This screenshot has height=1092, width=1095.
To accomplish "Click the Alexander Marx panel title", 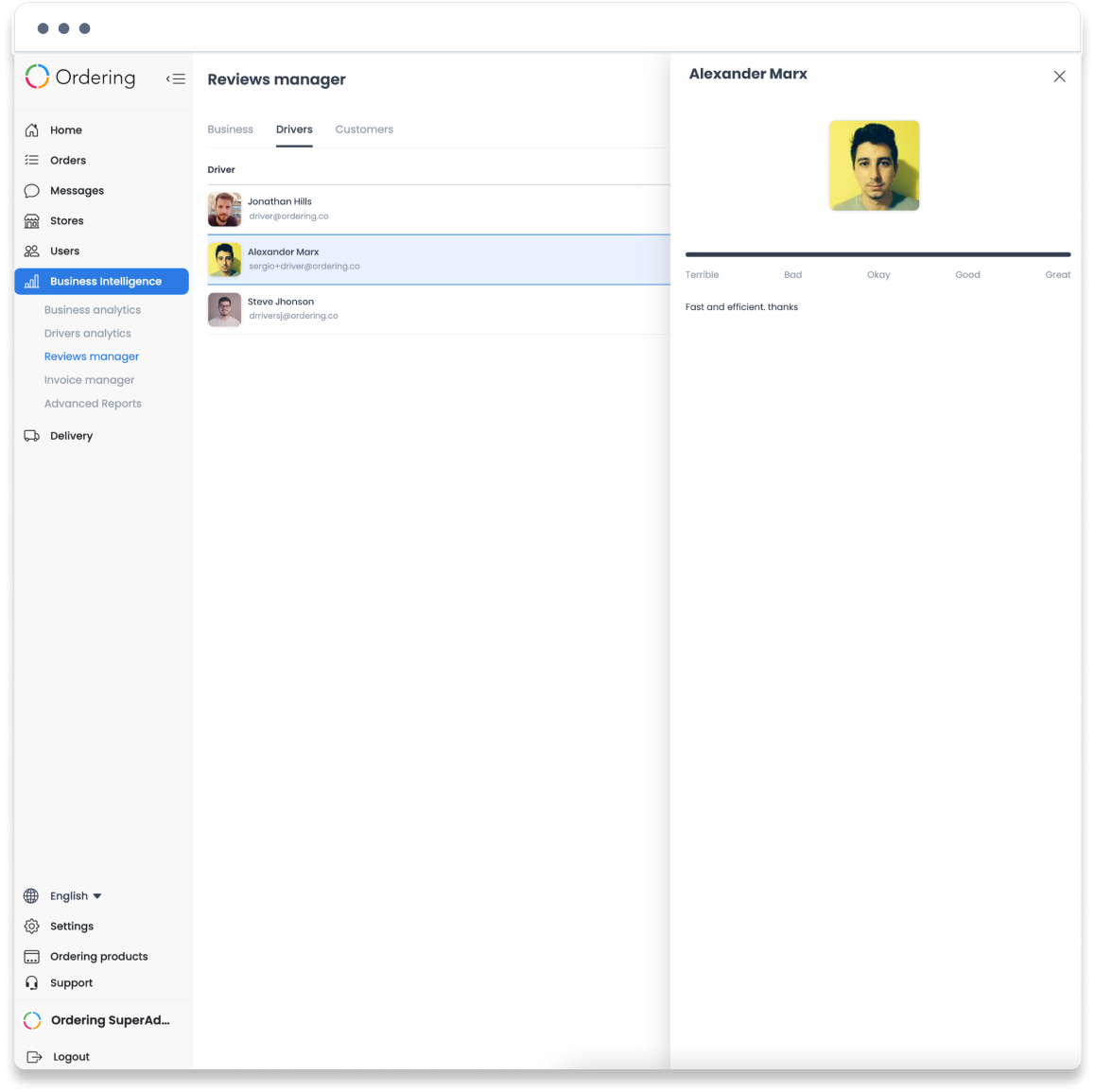I will pyautogui.click(x=748, y=74).
